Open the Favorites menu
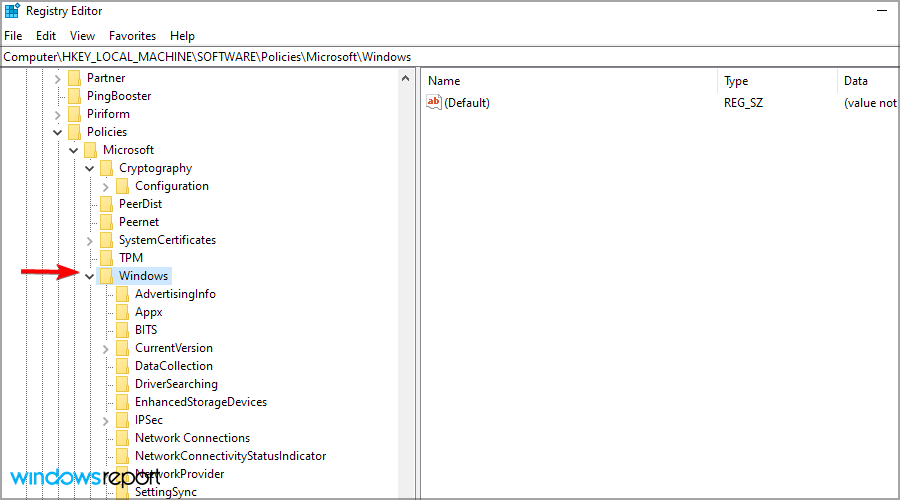This screenshot has height=500, width=900. coord(133,36)
